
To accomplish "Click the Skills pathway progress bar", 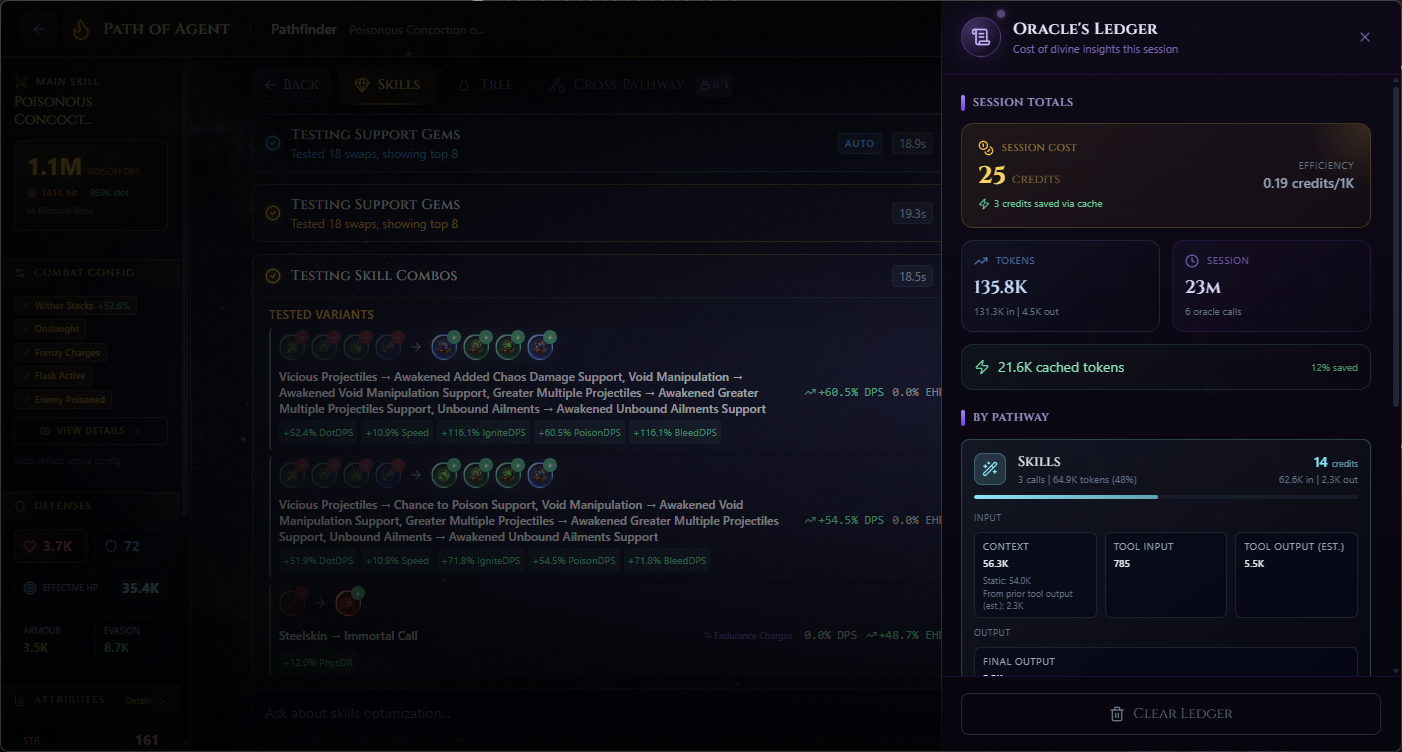I will tap(1166, 497).
